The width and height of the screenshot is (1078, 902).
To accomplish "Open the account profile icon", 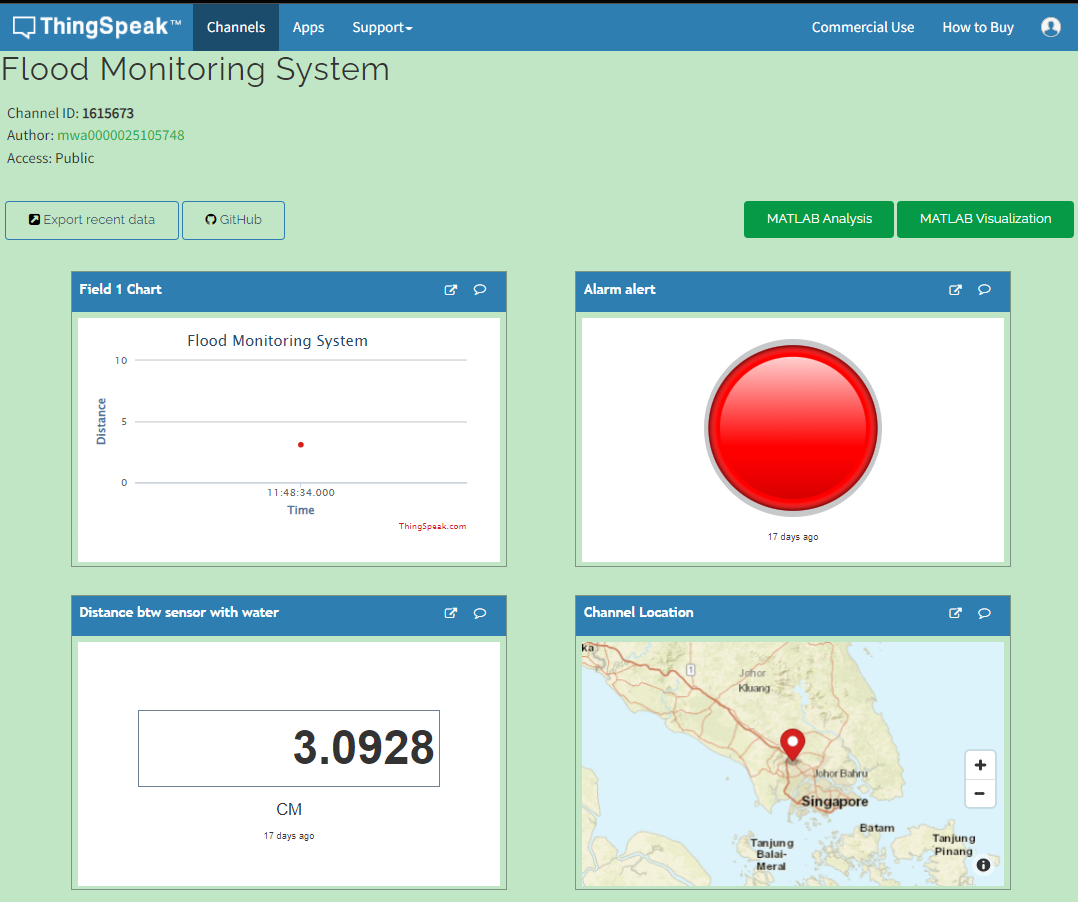I will tap(1051, 27).
